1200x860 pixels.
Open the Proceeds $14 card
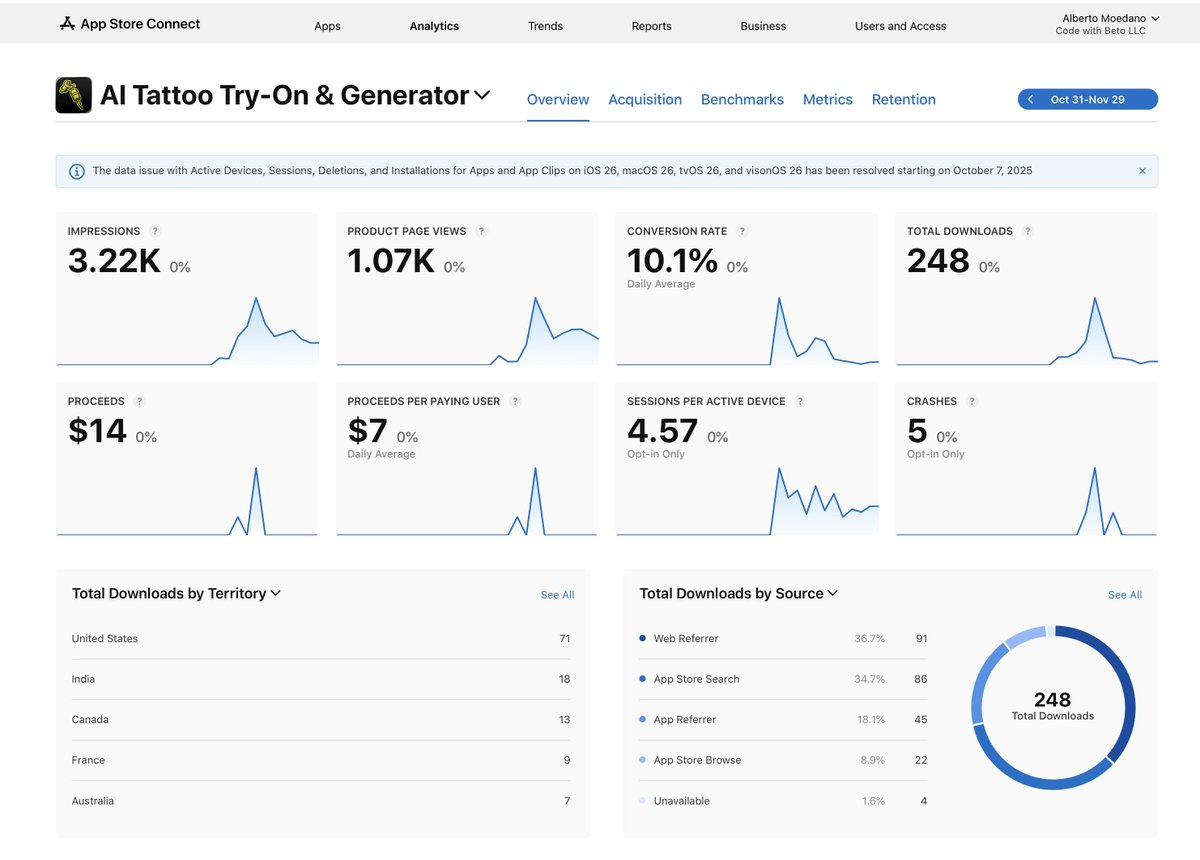[x=188, y=459]
